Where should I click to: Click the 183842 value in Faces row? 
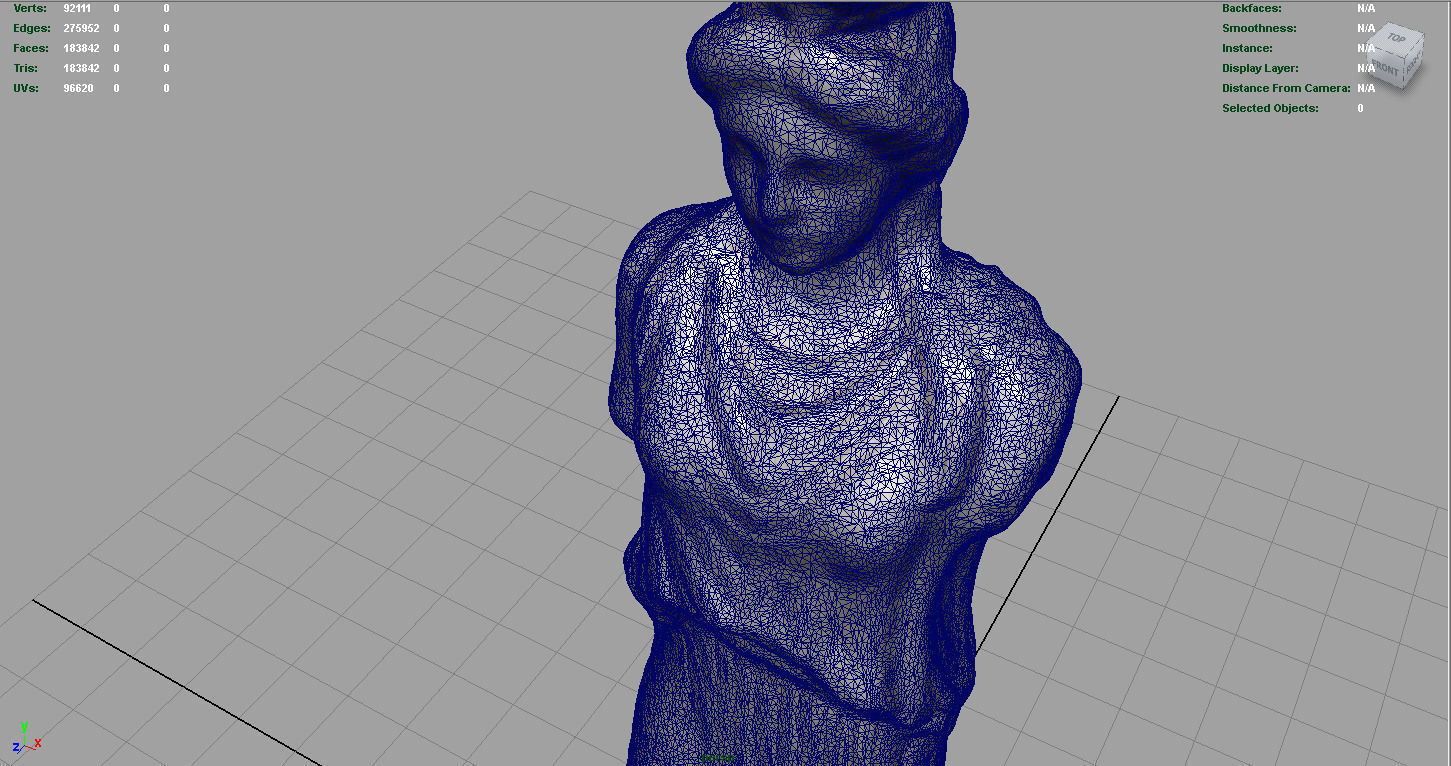tap(80, 48)
